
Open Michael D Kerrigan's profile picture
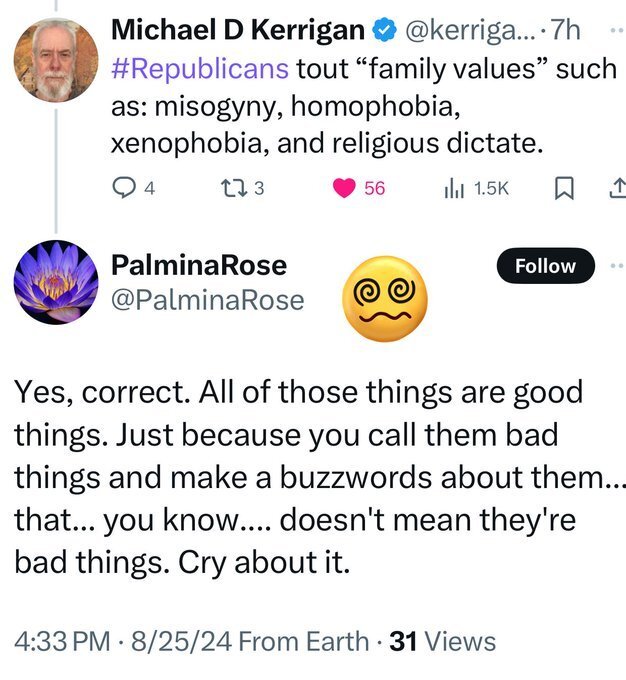click(56, 60)
